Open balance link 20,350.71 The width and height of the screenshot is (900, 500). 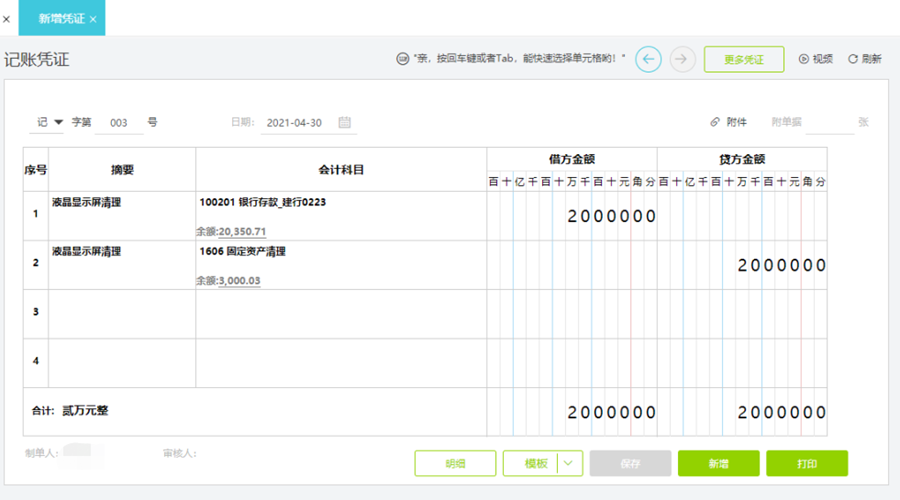tap(242, 231)
